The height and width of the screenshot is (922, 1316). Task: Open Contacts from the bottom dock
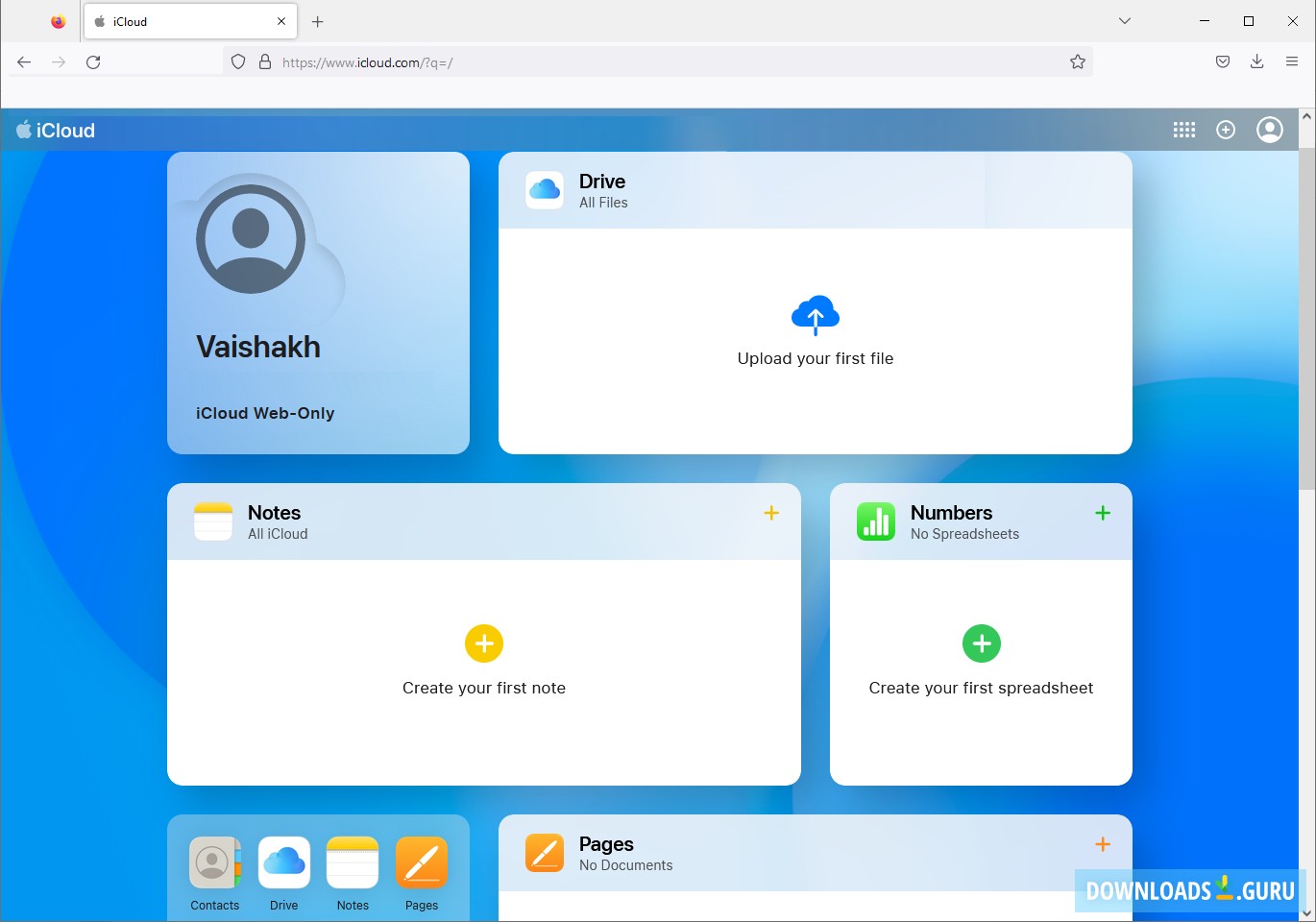(214, 861)
